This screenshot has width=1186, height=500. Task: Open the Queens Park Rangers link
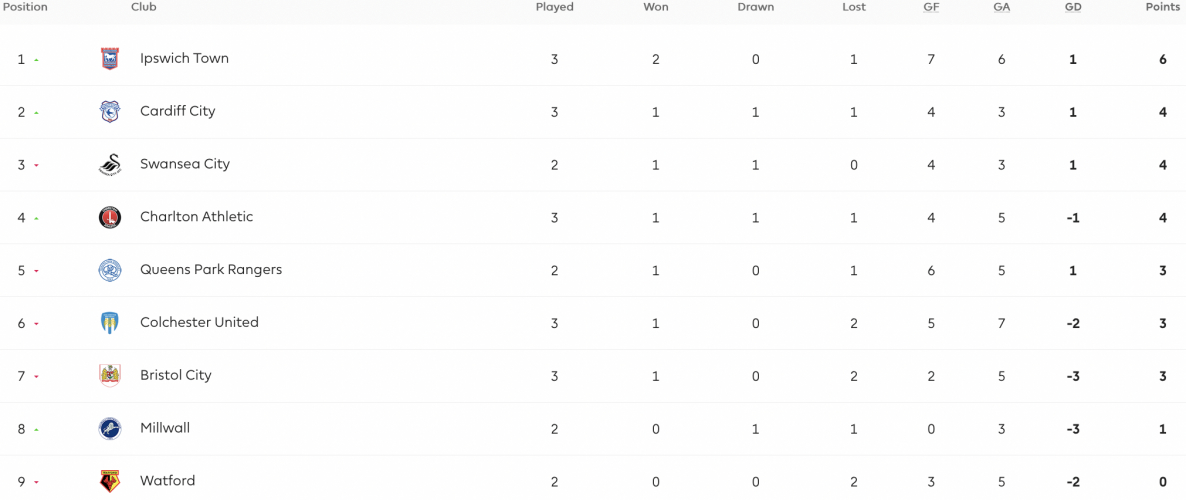(x=211, y=269)
